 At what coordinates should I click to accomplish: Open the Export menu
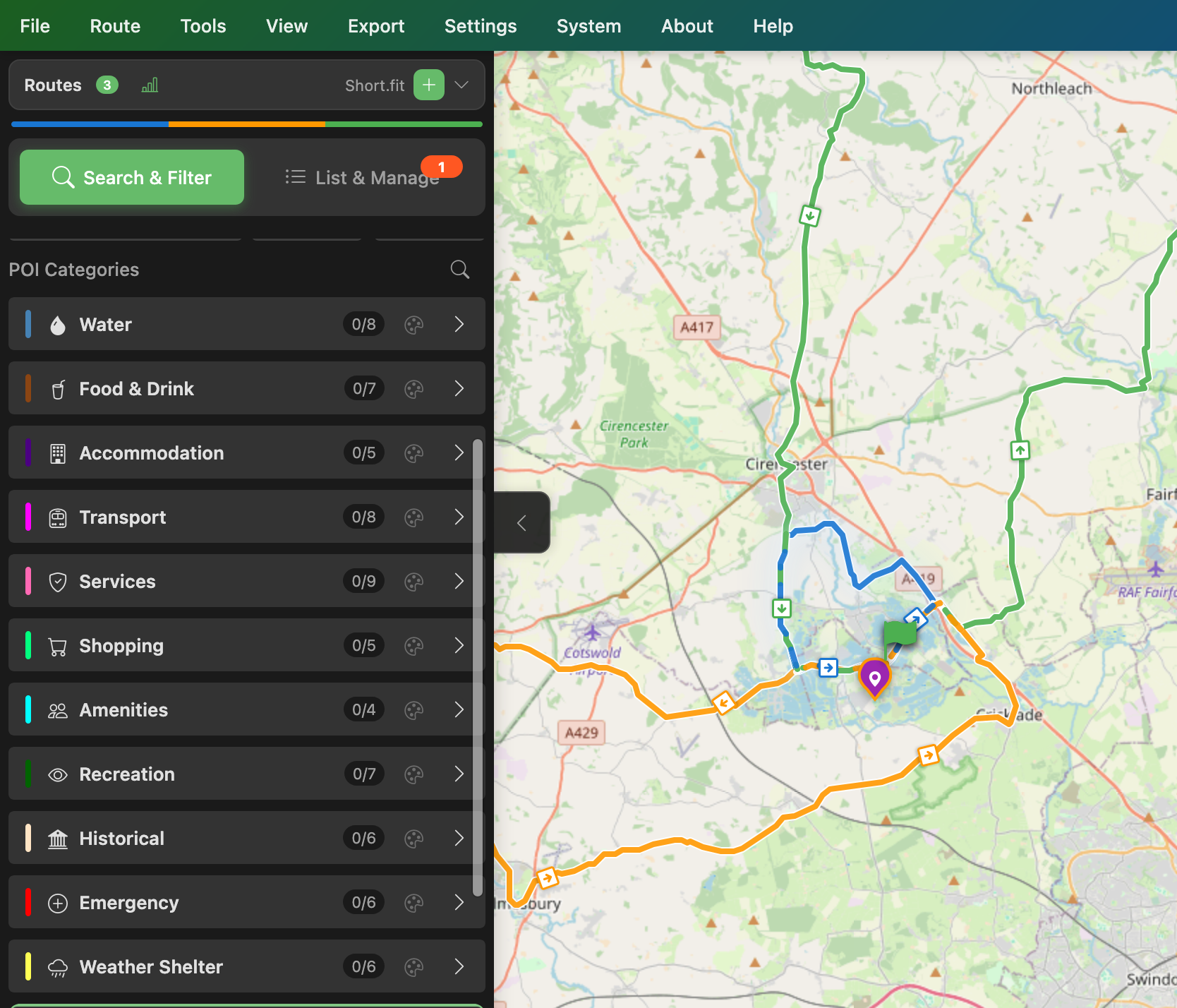coord(376,26)
